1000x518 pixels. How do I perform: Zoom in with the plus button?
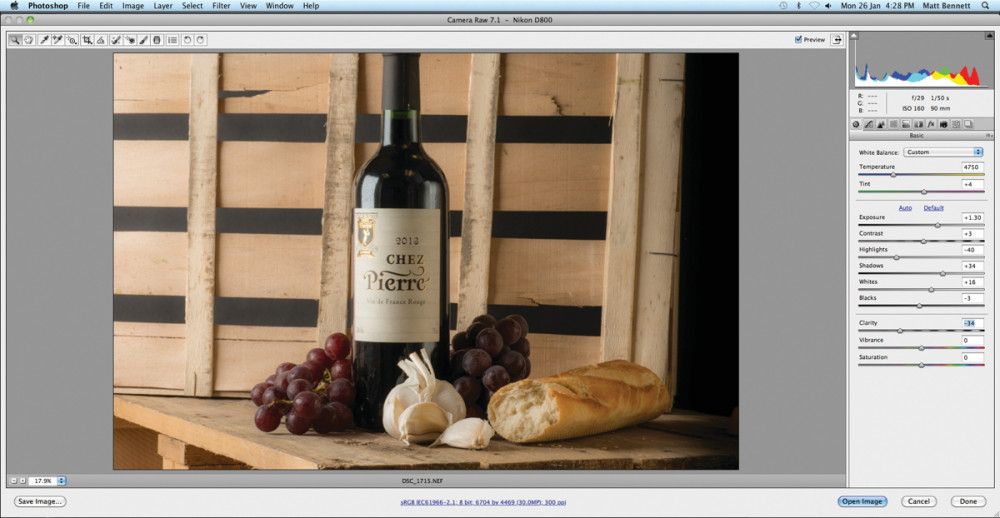tap(22, 480)
